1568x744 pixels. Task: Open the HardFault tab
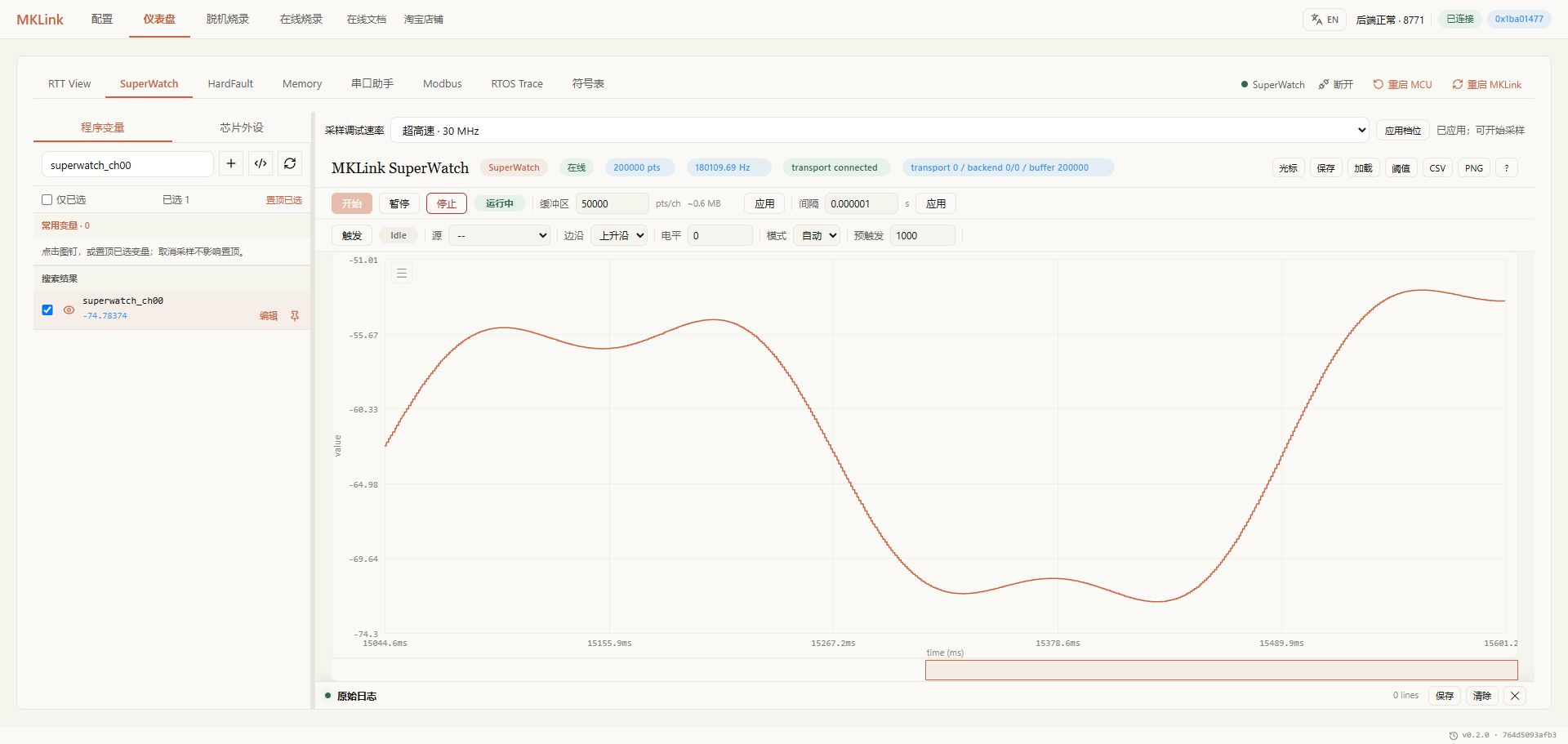click(x=230, y=84)
